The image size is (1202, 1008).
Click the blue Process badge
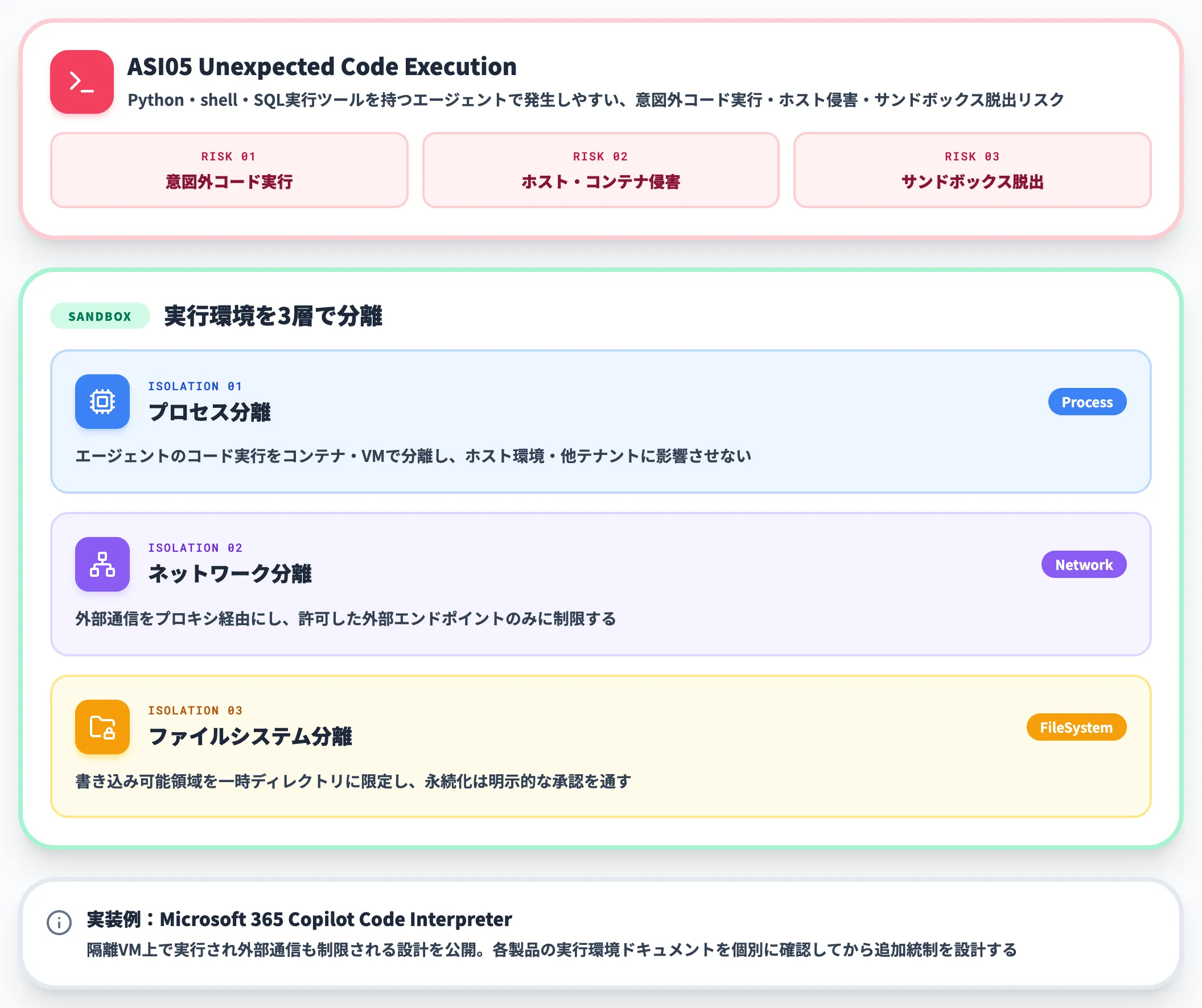1087,402
